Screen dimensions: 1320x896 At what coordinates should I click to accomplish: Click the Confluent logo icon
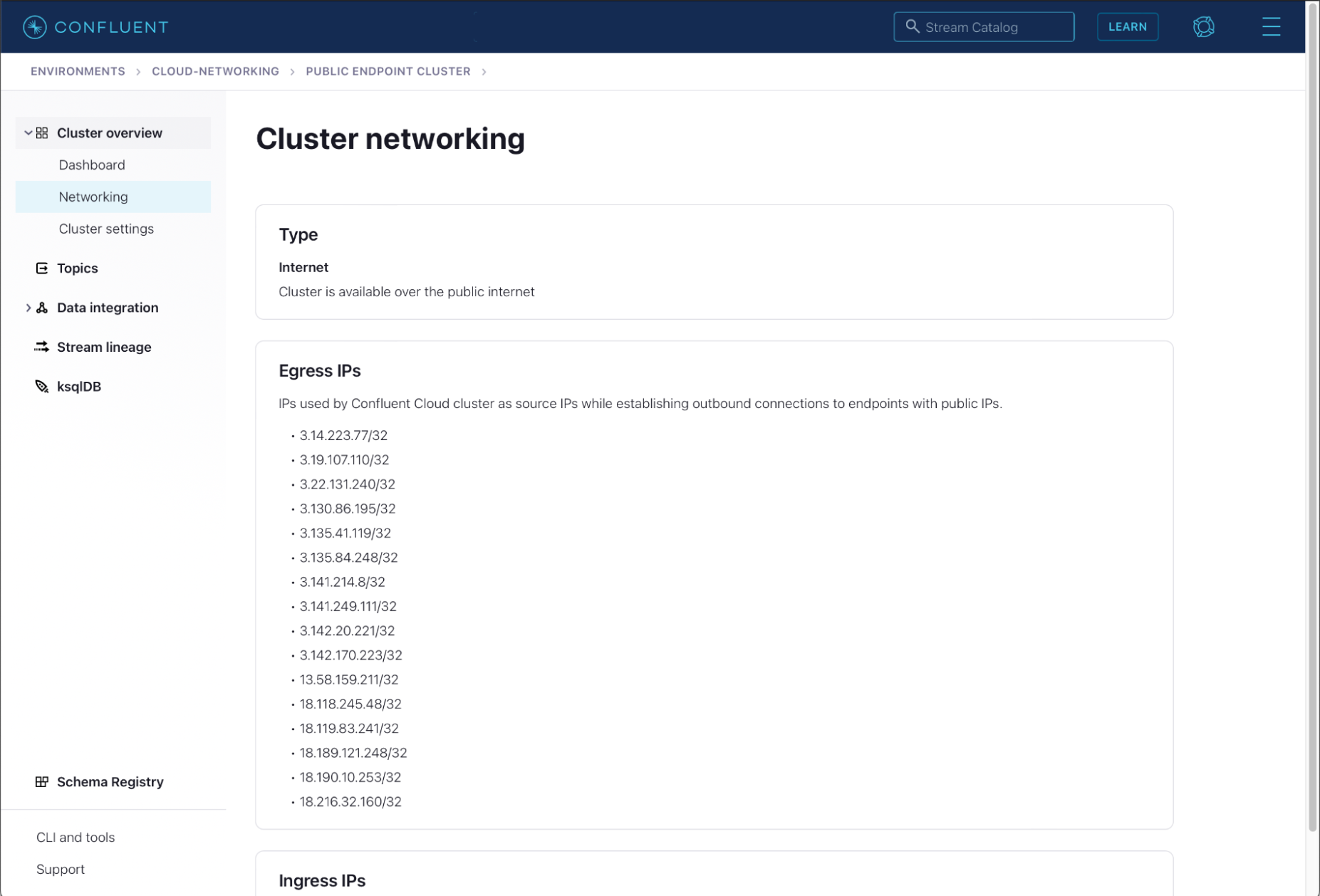point(34,27)
